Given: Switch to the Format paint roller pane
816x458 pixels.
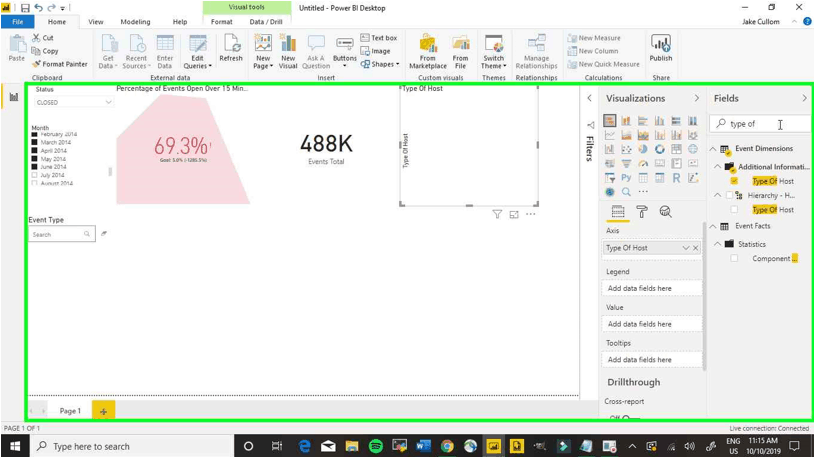Looking at the screenshot, I should tap(642, 211).
